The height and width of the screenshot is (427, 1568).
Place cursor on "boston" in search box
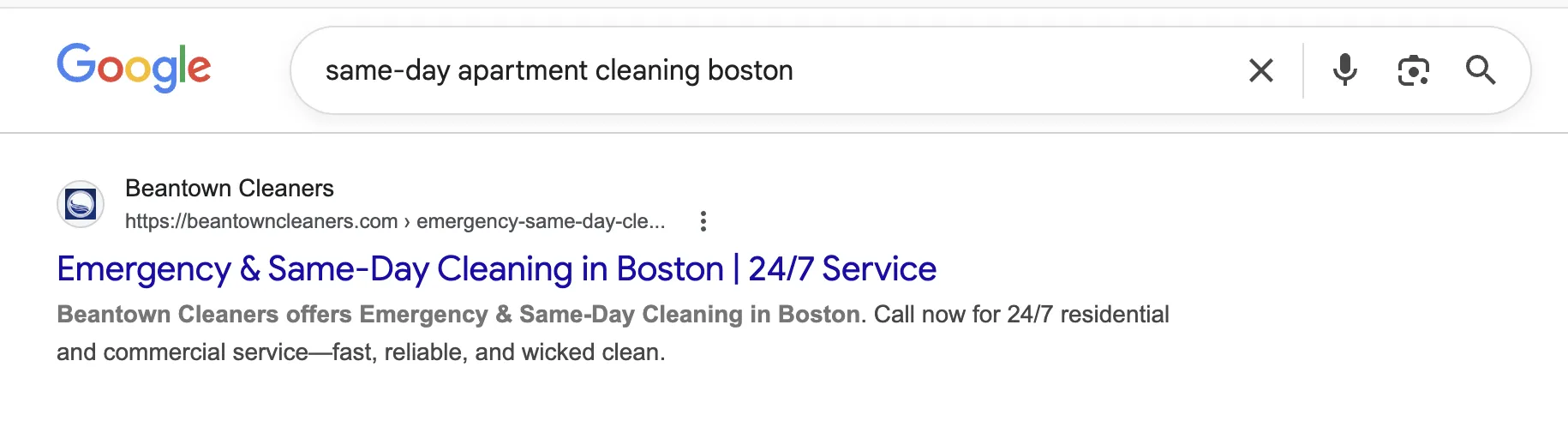click(751, 70)
